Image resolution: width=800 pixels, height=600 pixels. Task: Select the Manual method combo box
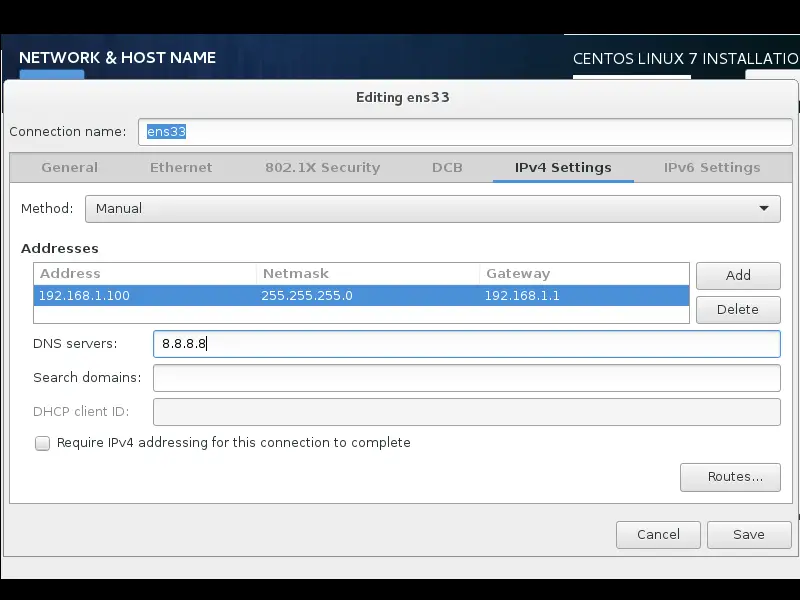(x=433, y=209)
